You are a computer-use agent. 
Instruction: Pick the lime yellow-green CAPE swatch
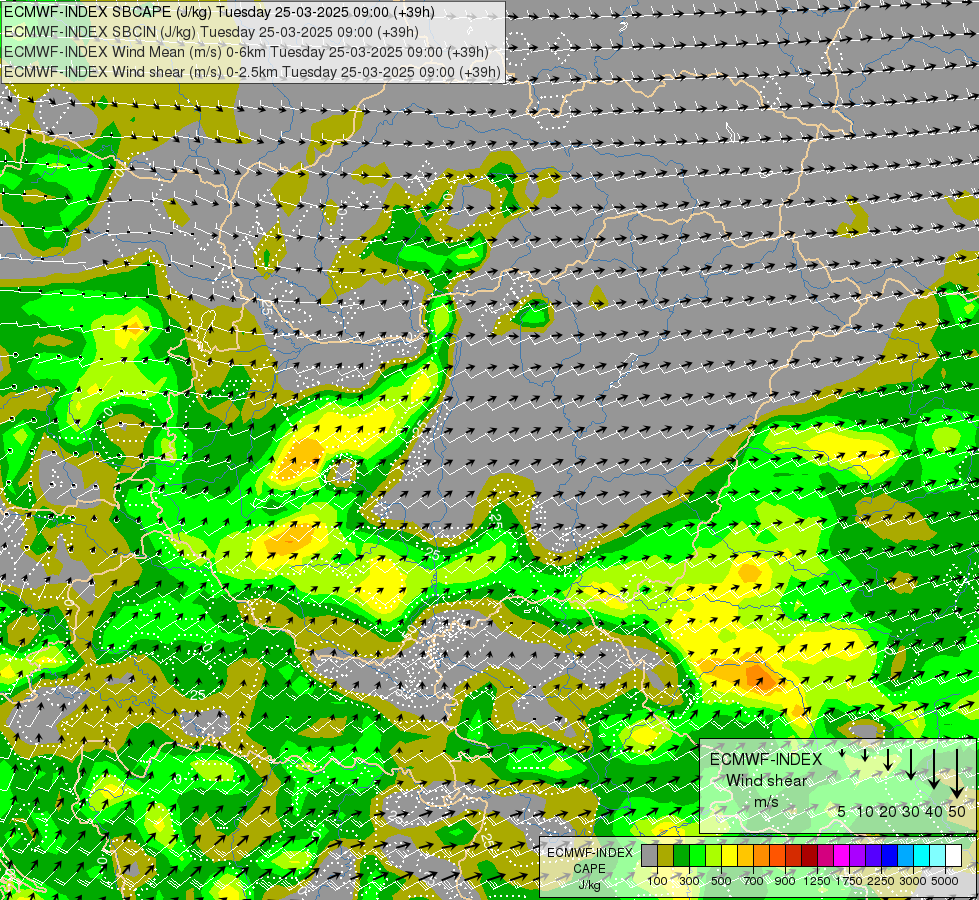pyautogui.click(x=714, y=856)
